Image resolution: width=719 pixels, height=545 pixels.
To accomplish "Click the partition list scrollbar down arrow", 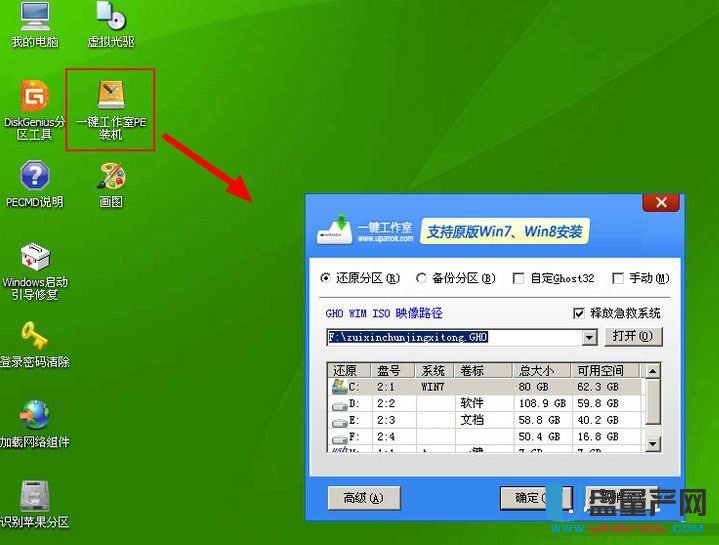I will pos(653,443).
